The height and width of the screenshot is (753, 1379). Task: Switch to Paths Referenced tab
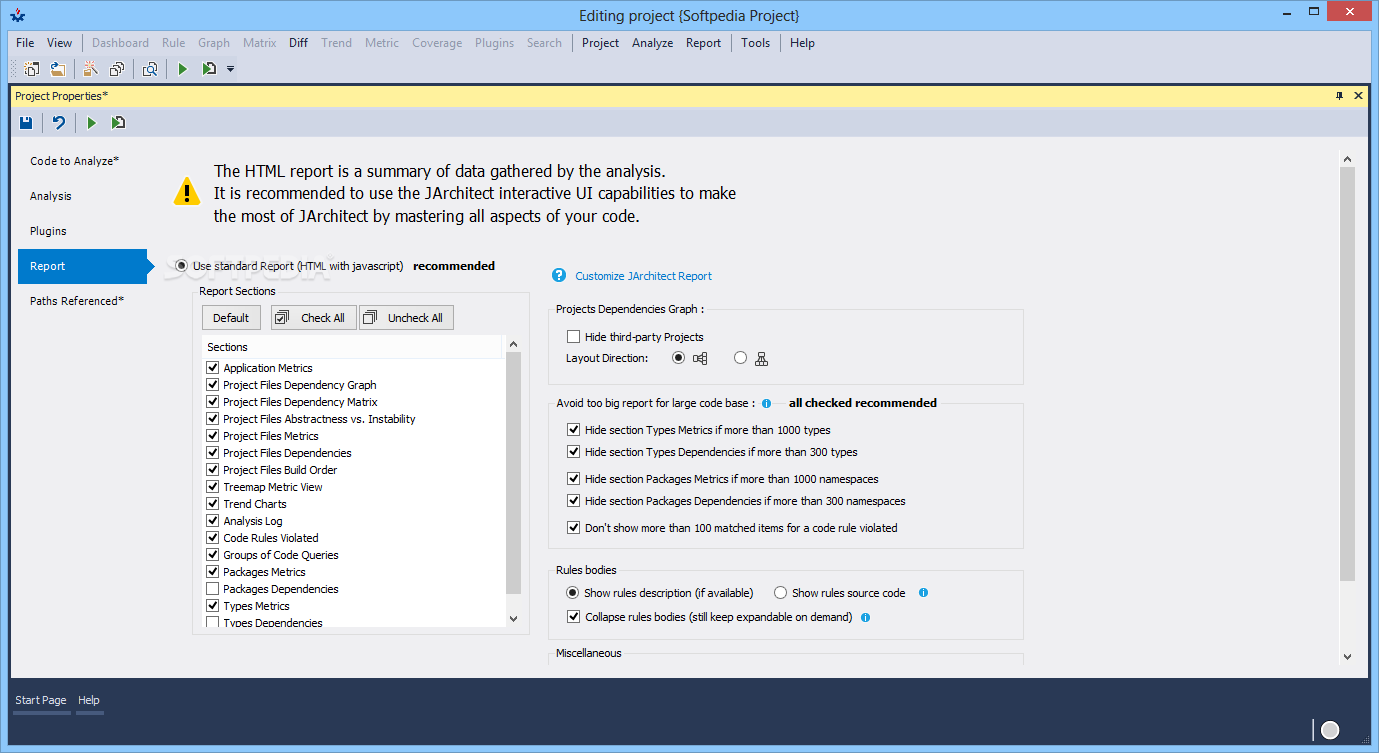tap(82, 301)
